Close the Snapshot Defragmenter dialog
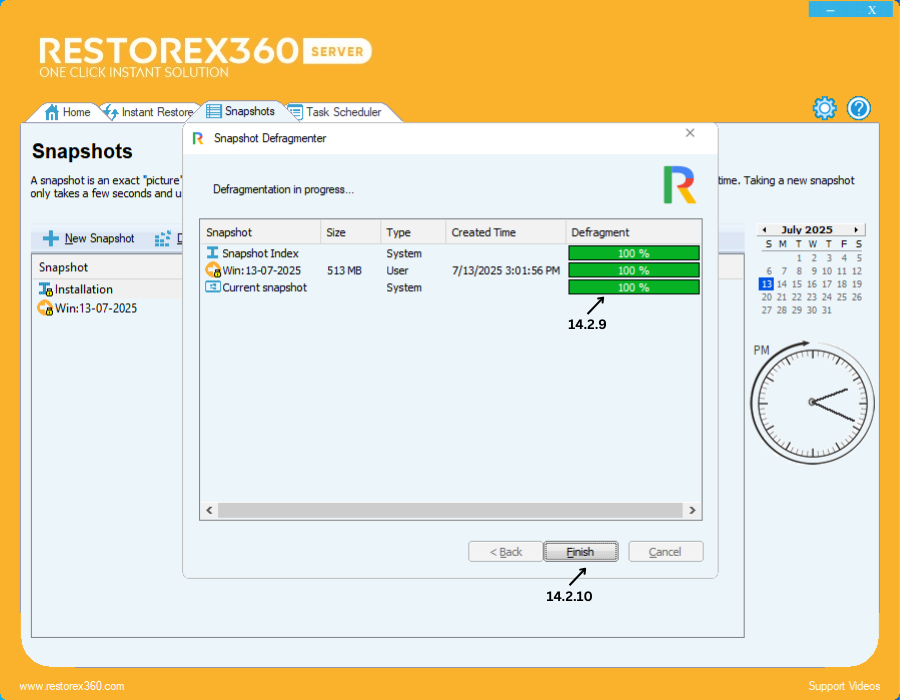Screen dimensions: 900x700 pos(690,133)
